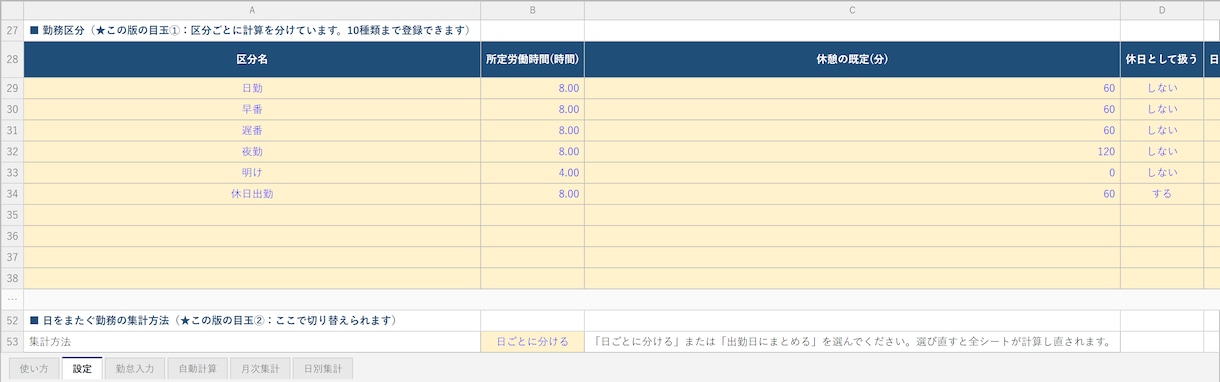
Task: Select the 早番 cell
Action: [252, 109]
